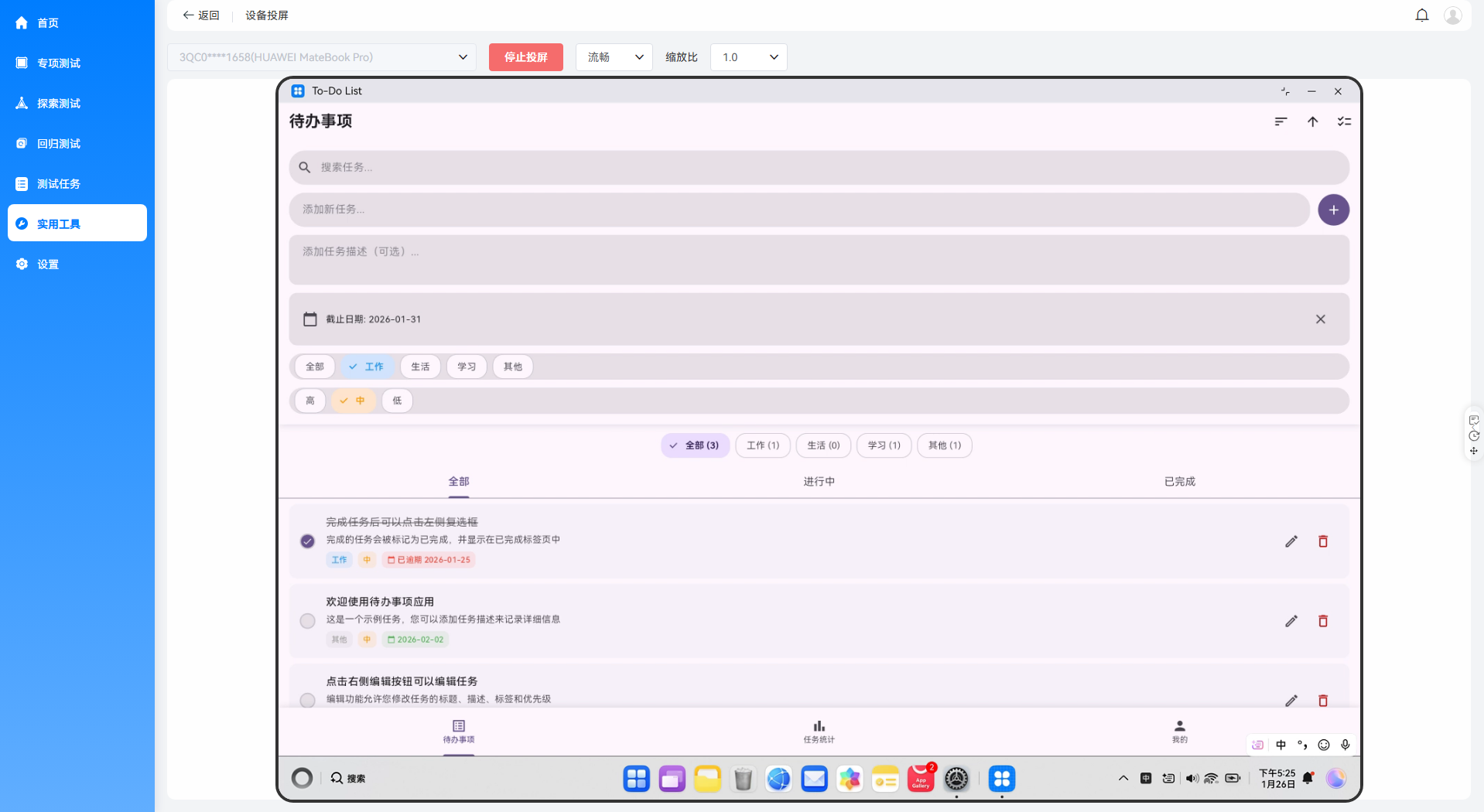Screen dimensions: 1484x812
Task: Open the 缩放比 1.0 dropdown
Action: pos(748,57)
